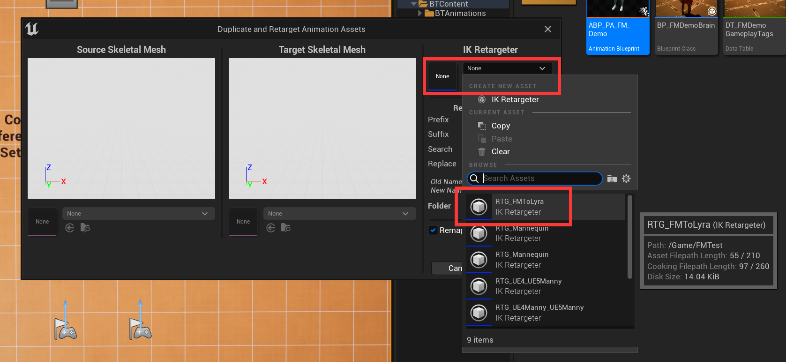Viewport: 786px width, 362px height.
Task: Close the Duplicate and Retarget dialog
Action: [548, 29]
